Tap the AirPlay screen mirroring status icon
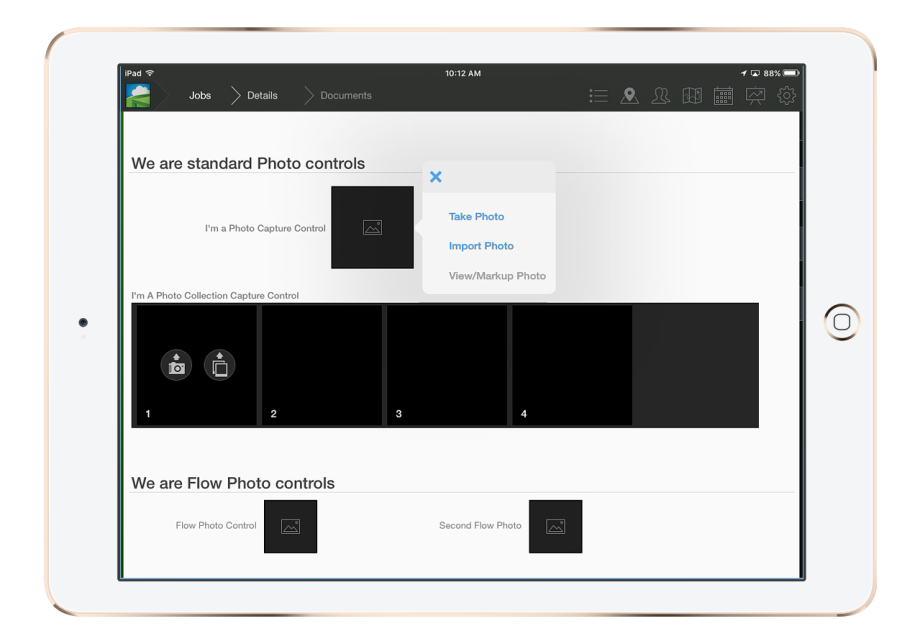This screenshot has height=644, width=920. pos(755,73)
